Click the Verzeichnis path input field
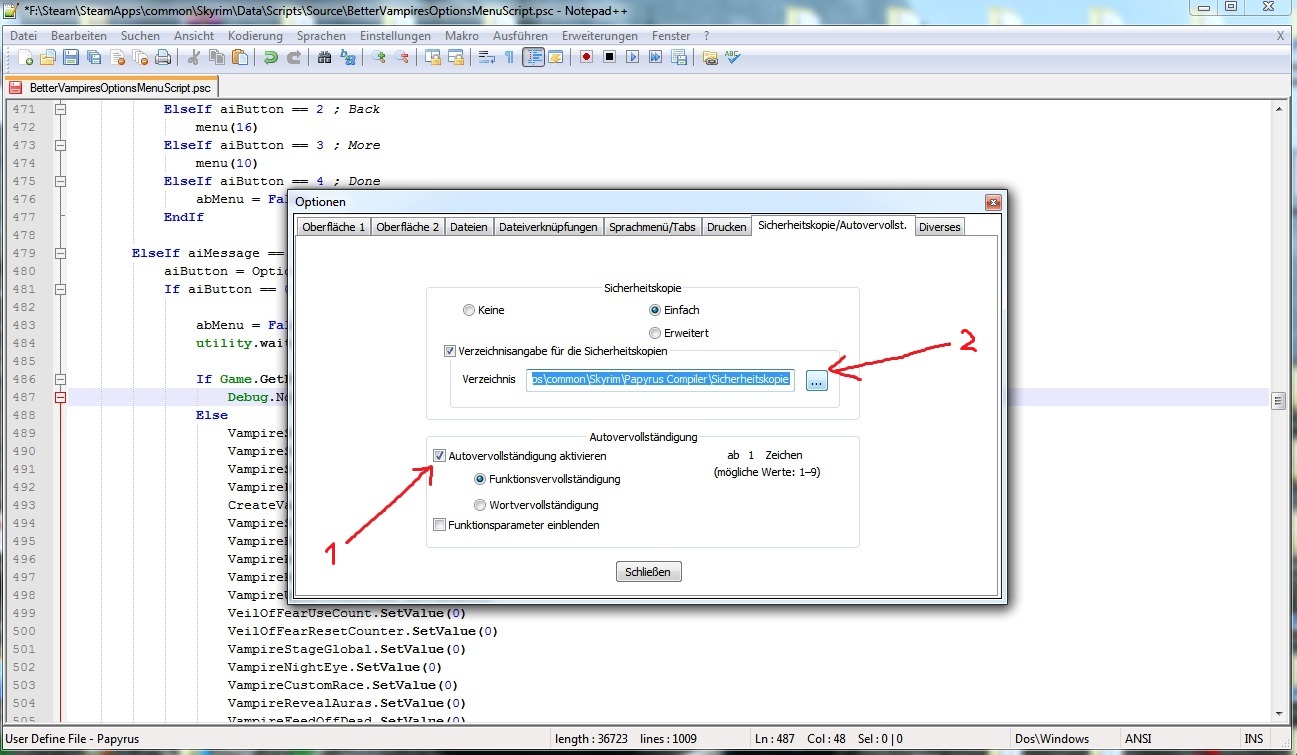1297x755 pixels. [660, 380]
